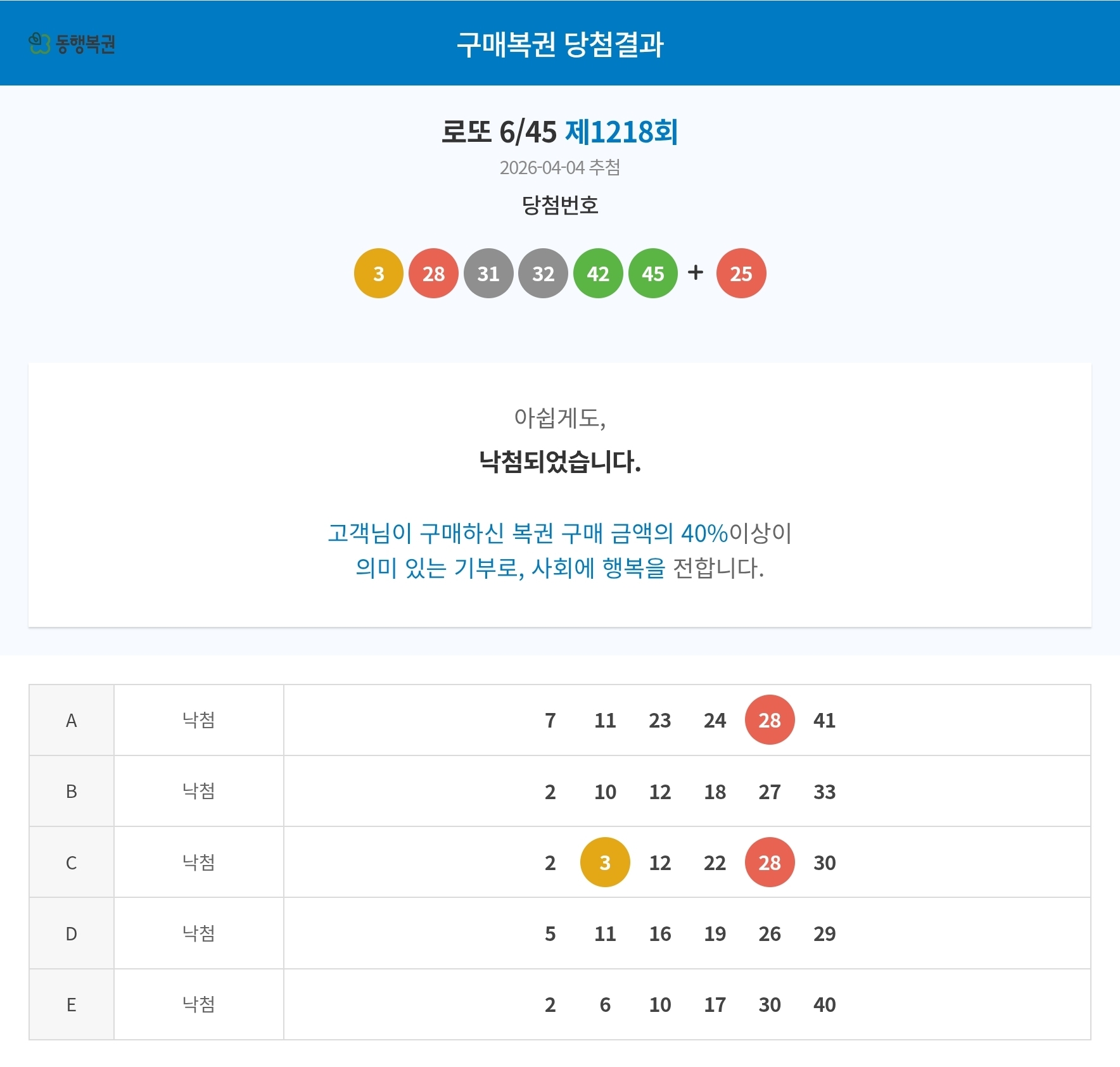Click number 11 in row A

pos(605,721)
